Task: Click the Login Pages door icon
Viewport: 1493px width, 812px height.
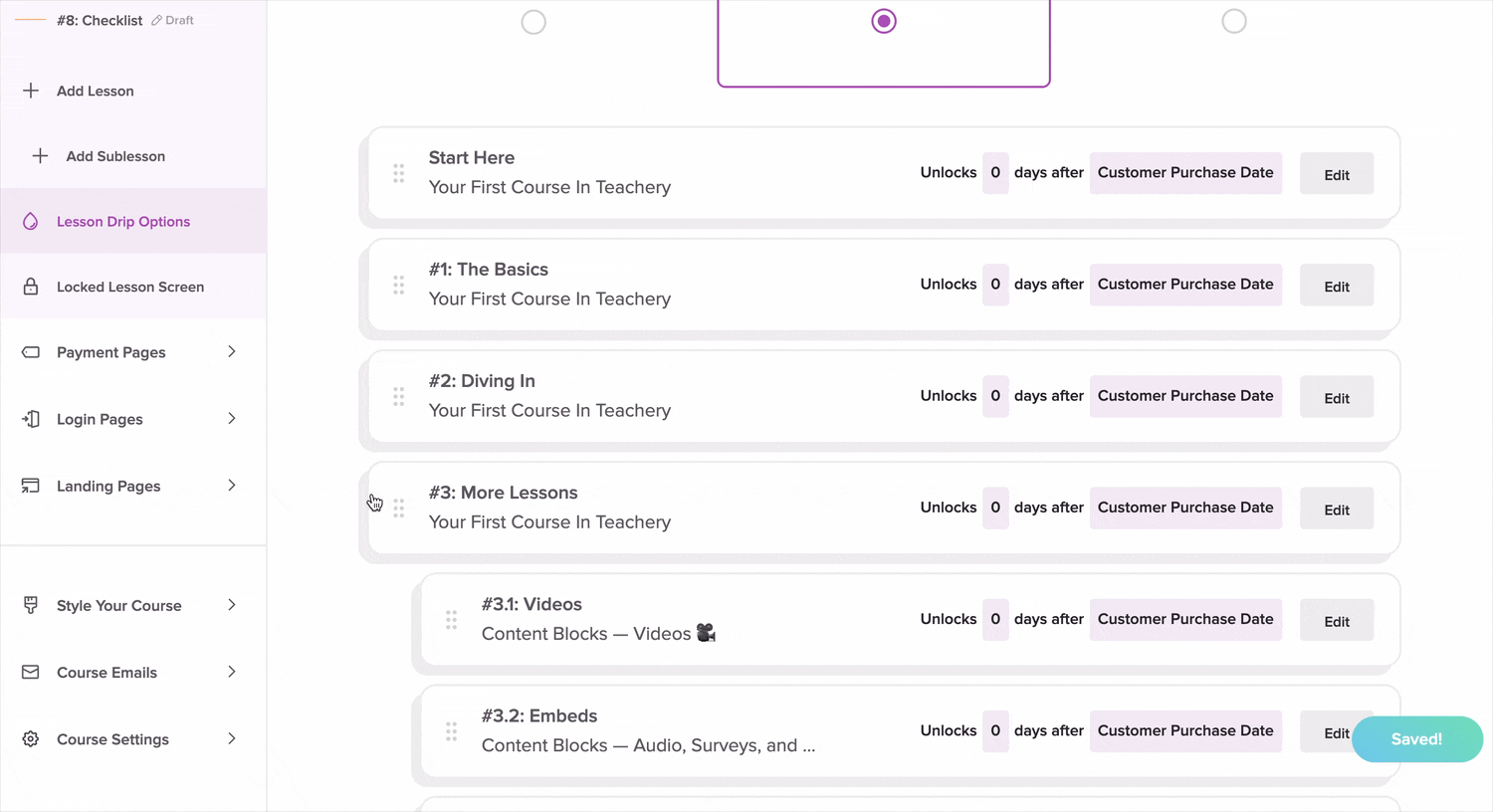Action: click(31, 419)
